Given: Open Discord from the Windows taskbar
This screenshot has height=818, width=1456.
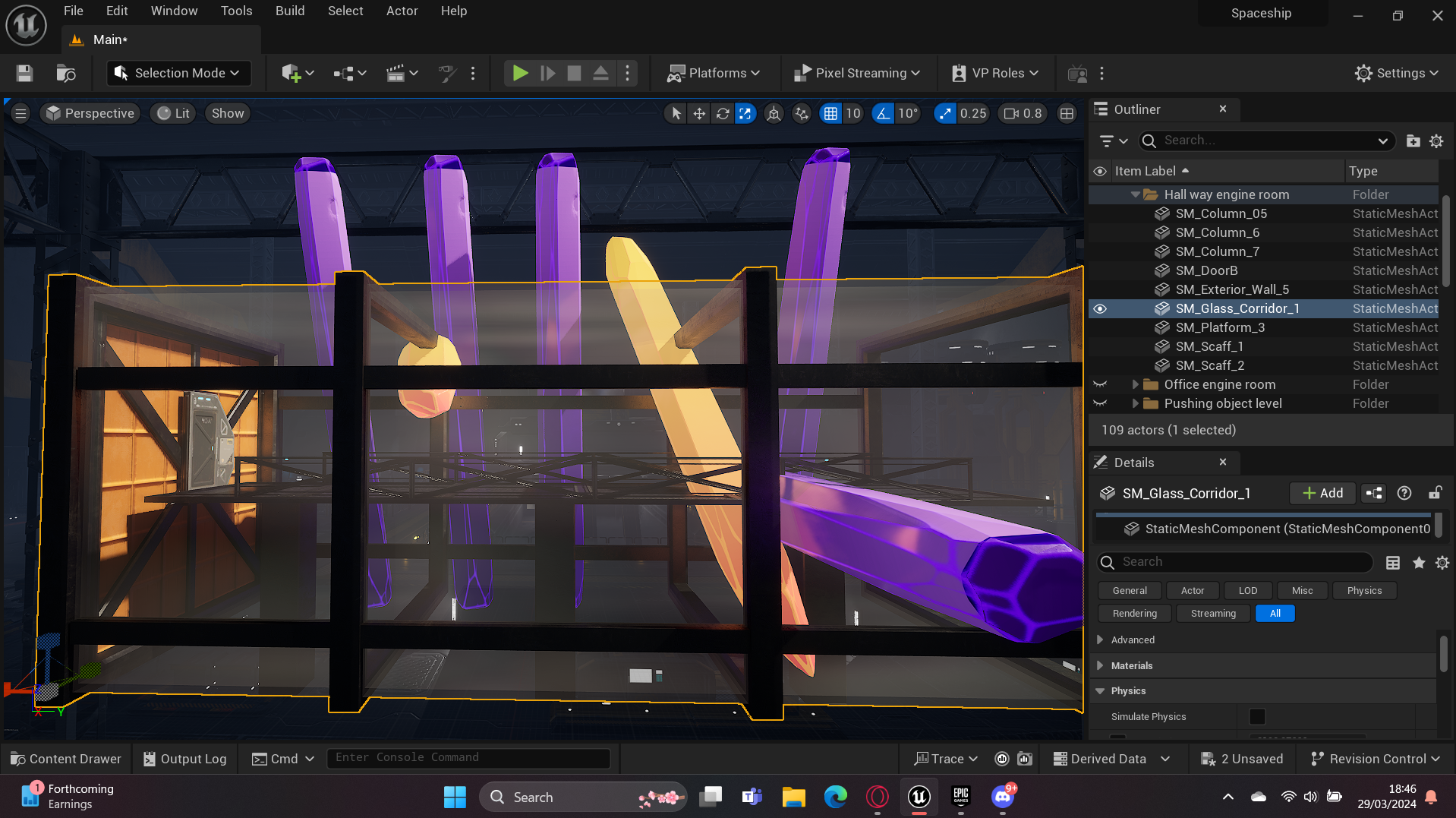Looking at the screenshot, I should [x=1003, y=797].
